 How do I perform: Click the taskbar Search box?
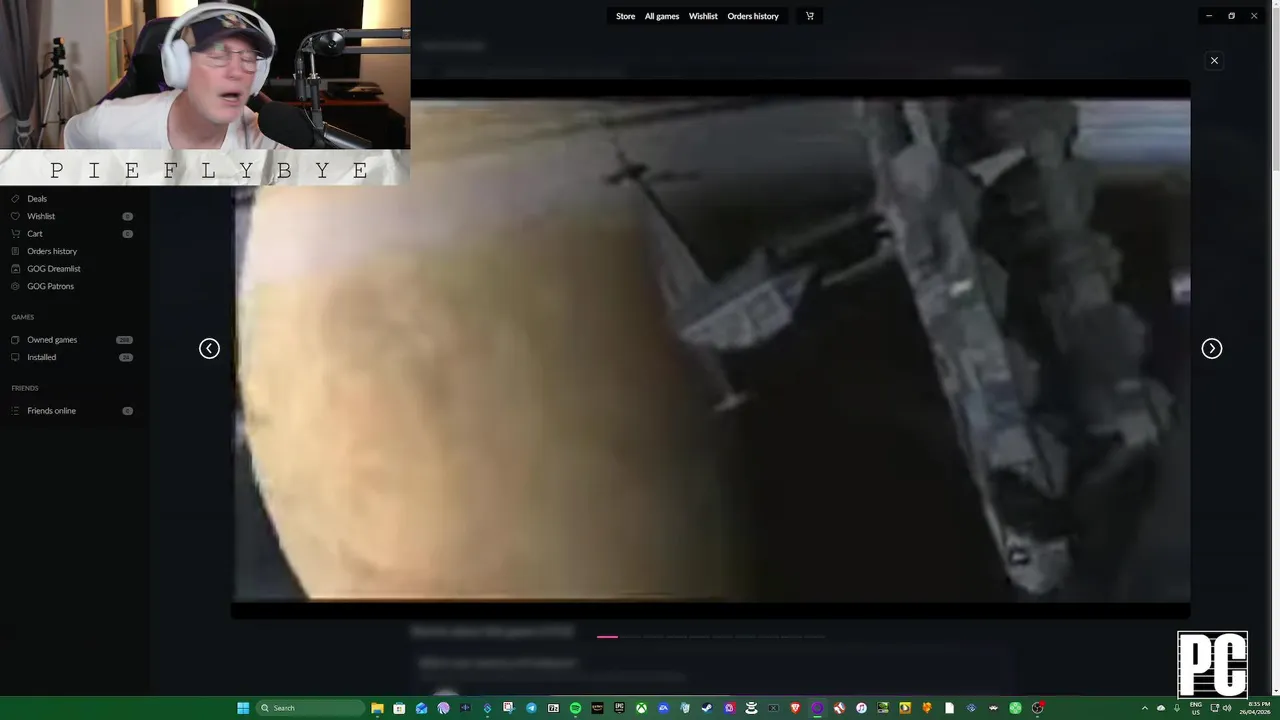310,708
